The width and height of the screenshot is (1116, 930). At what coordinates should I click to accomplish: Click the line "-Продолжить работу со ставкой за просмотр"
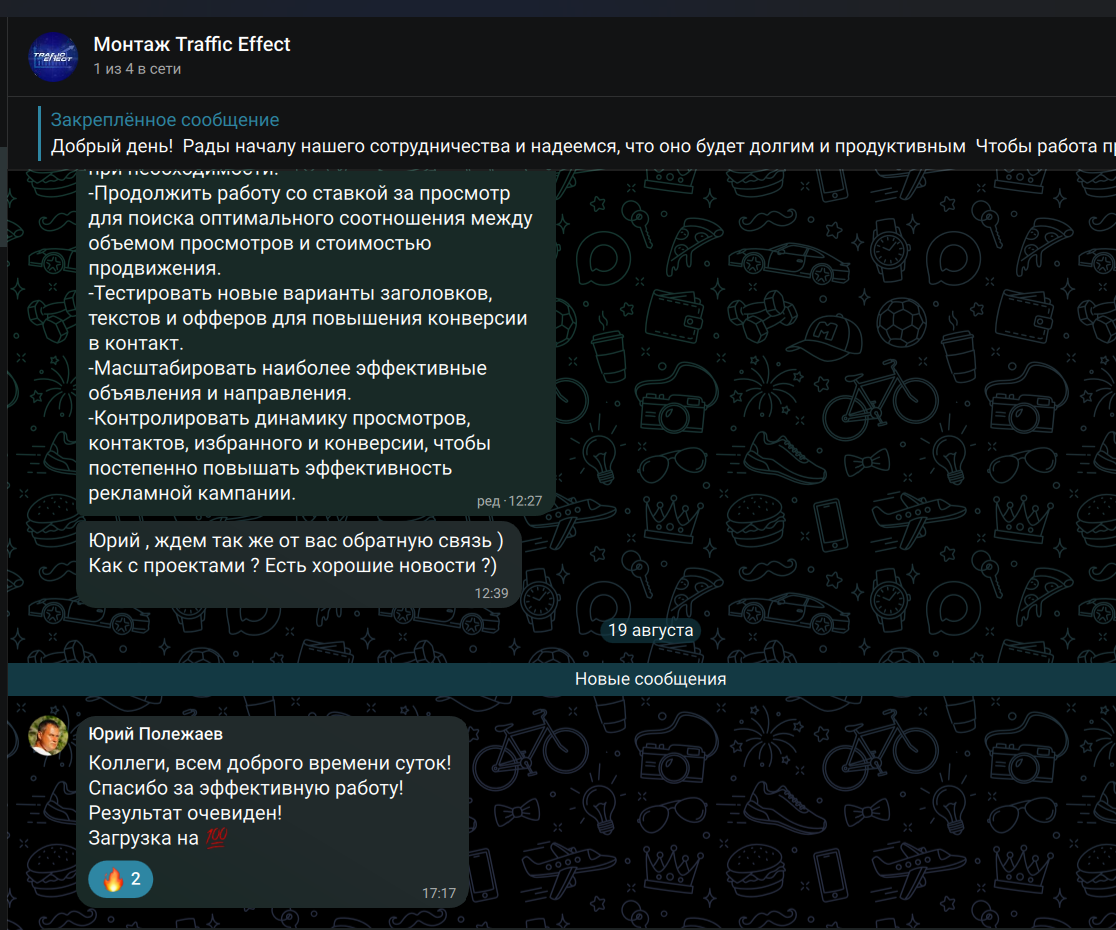pos(300,194)
